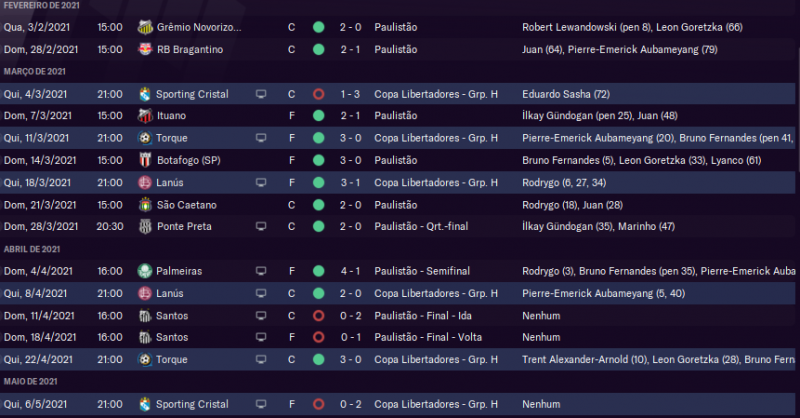Click the São Caetano club badge
Image resolution: width=800 pixels, height=418 pixels.
click(145, 204)
